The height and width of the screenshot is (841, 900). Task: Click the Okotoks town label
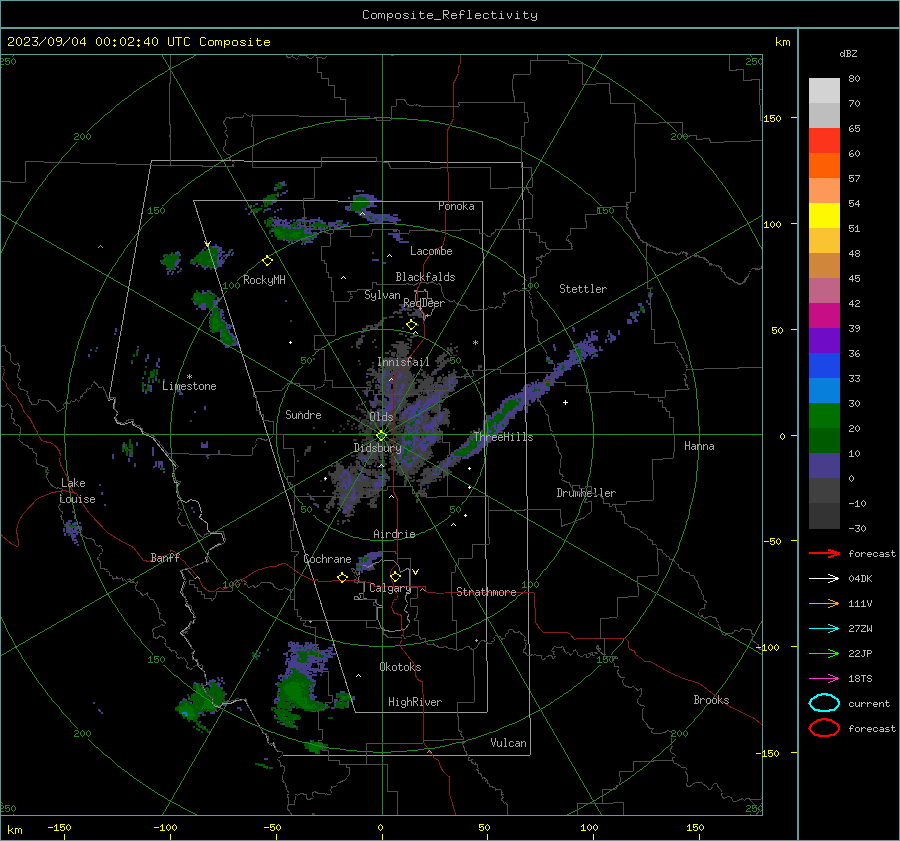point(400,666)
